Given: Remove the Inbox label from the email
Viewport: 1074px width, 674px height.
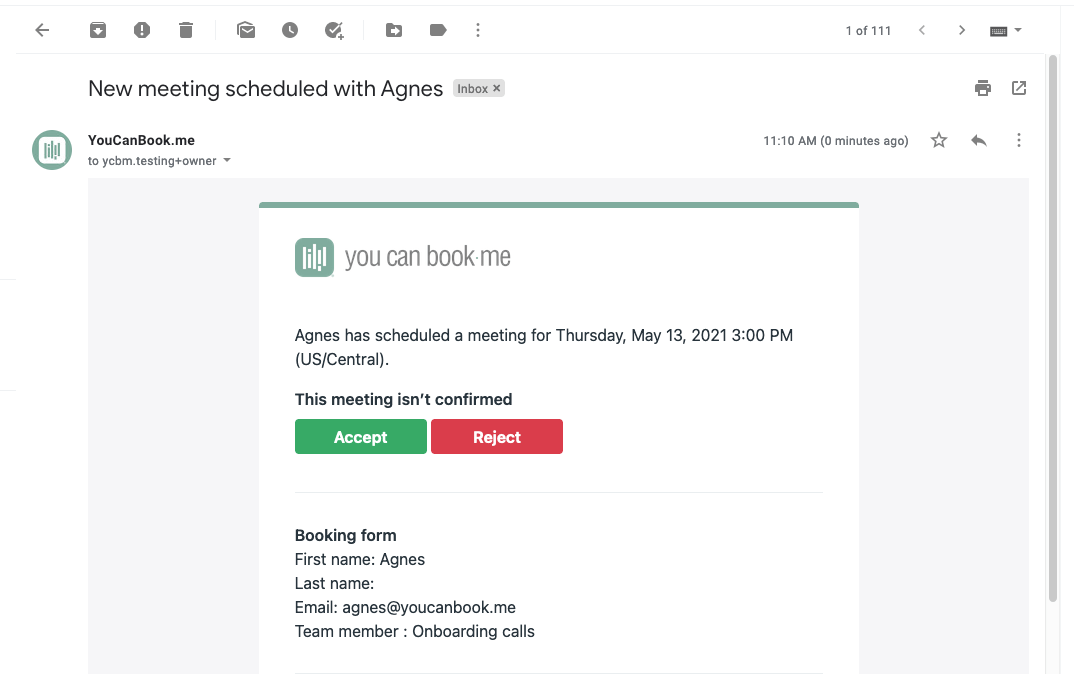Looking at the screenshot, I should tap(494, 88).
